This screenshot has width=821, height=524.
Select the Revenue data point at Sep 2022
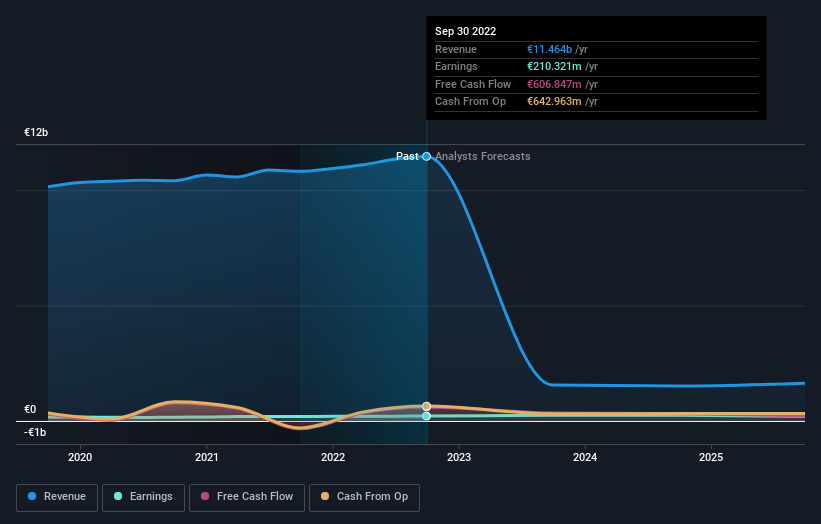click(427, 157)
